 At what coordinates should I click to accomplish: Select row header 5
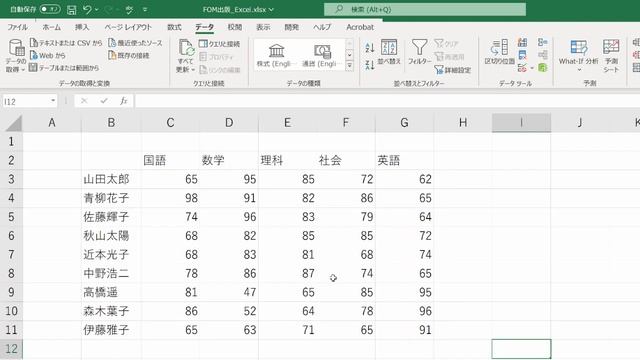(11, 217)
